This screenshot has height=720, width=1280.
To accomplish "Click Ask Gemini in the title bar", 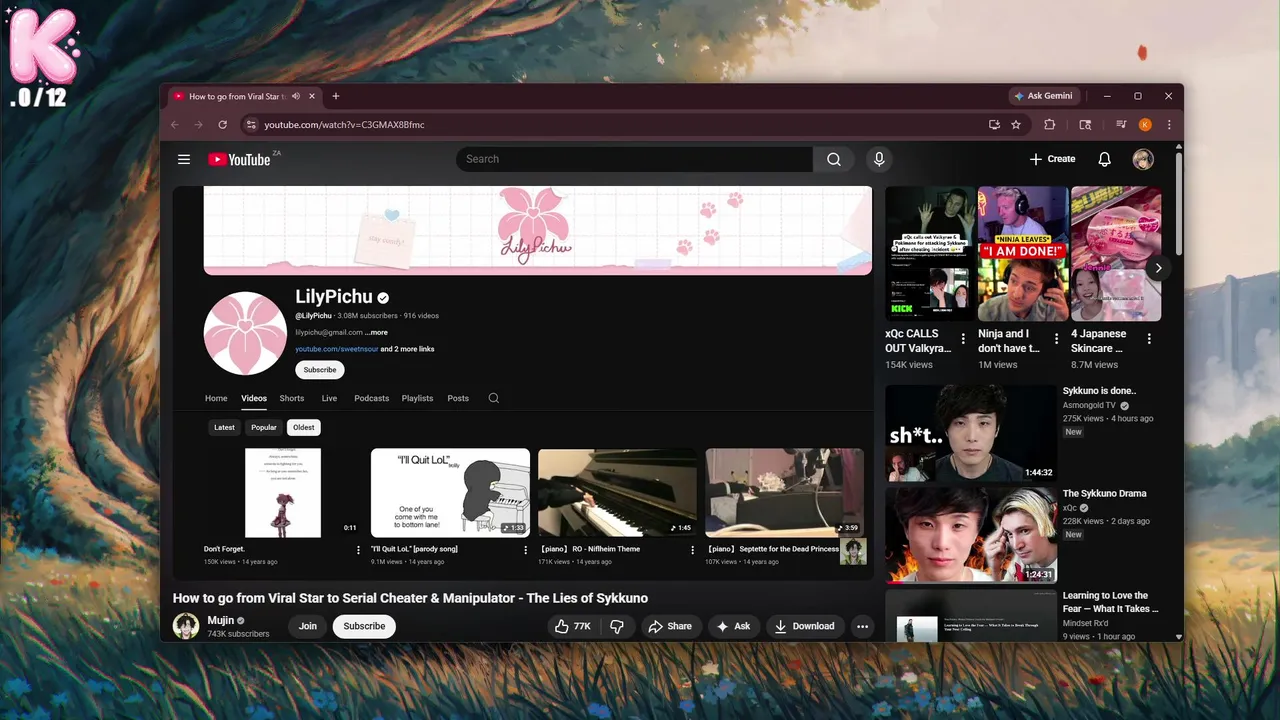I will [1043, 96].
